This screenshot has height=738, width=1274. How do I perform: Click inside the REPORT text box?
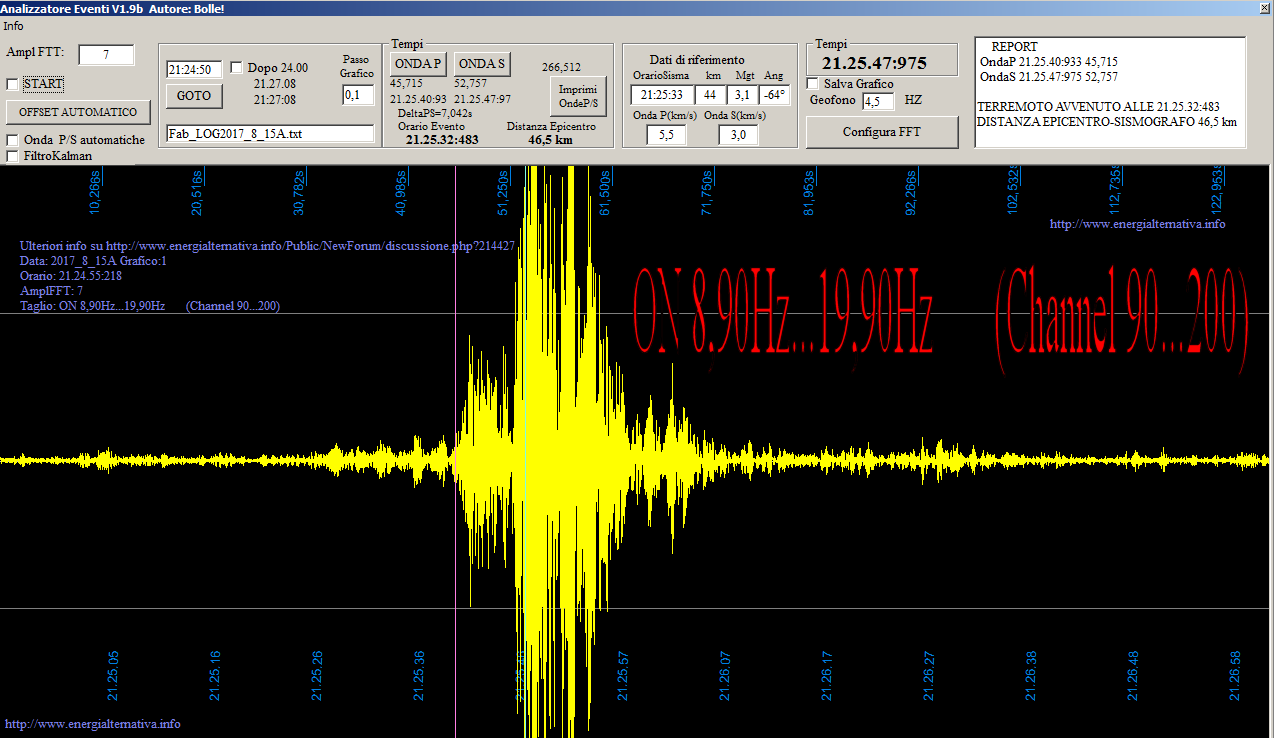1110,92
